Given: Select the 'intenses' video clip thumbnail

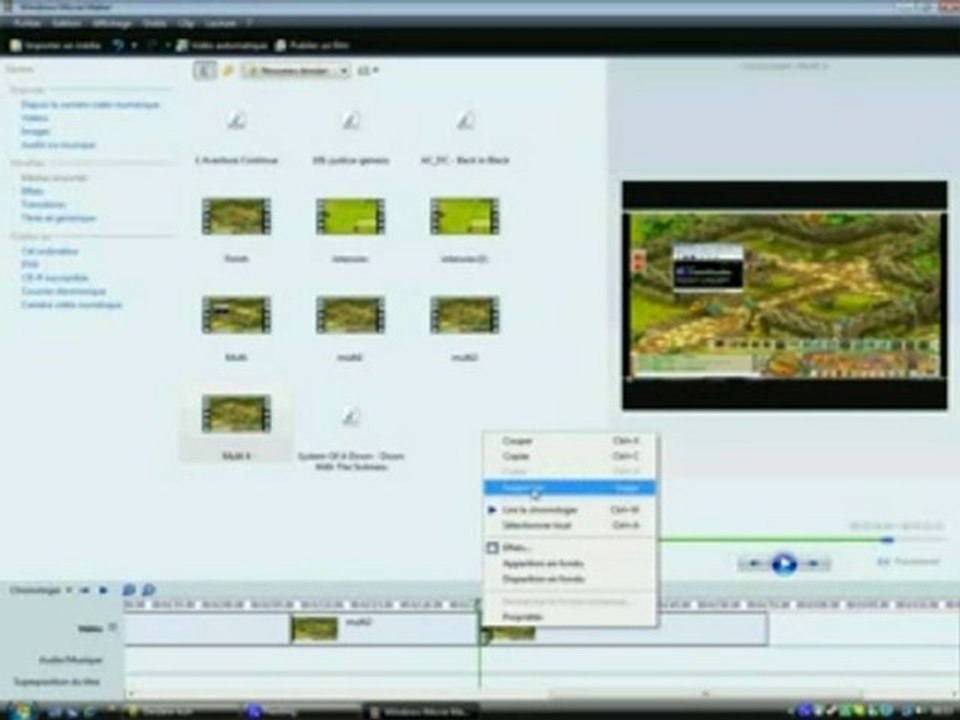Looking at the screenshot, I should pyautogui.click(x=350, y=216).
